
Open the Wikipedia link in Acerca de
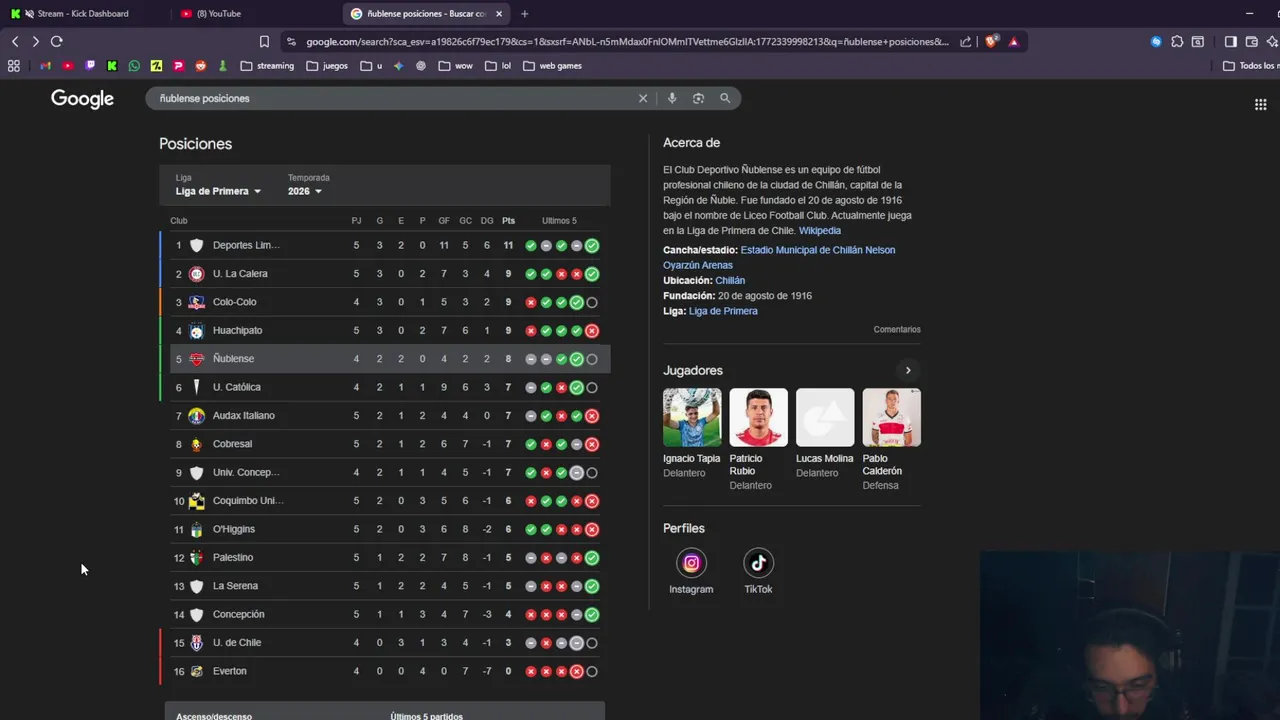tap(819, 231)
